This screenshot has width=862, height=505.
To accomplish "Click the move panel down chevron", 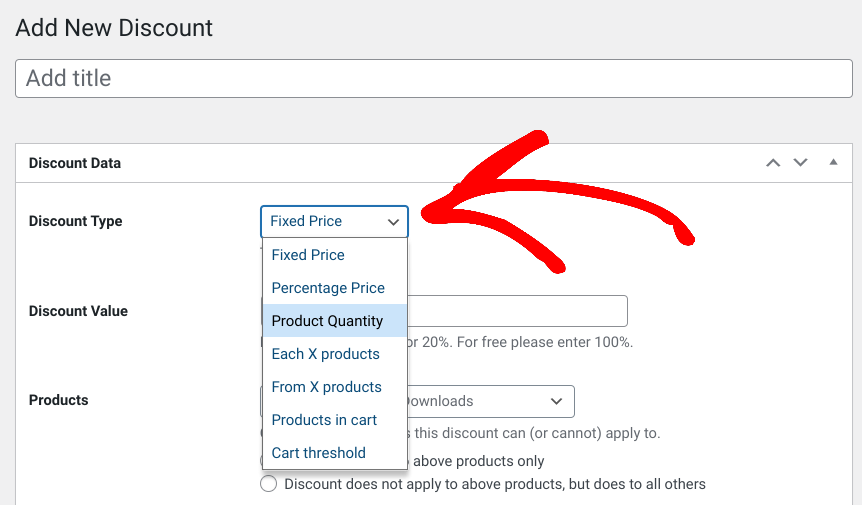I will [x=800, y=163].
